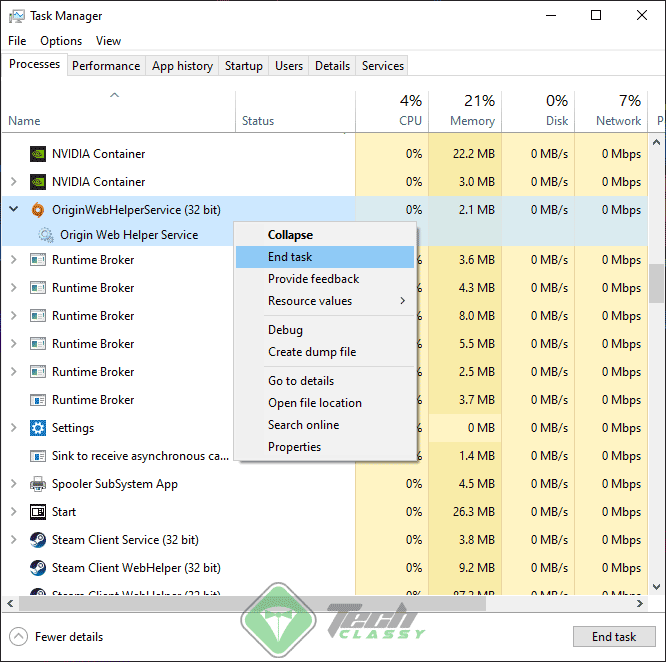This screenshot has width=666, height=662.
Task: Click the Runtime Broker icon in the 2.5 MB row
Action: (38, 372)
